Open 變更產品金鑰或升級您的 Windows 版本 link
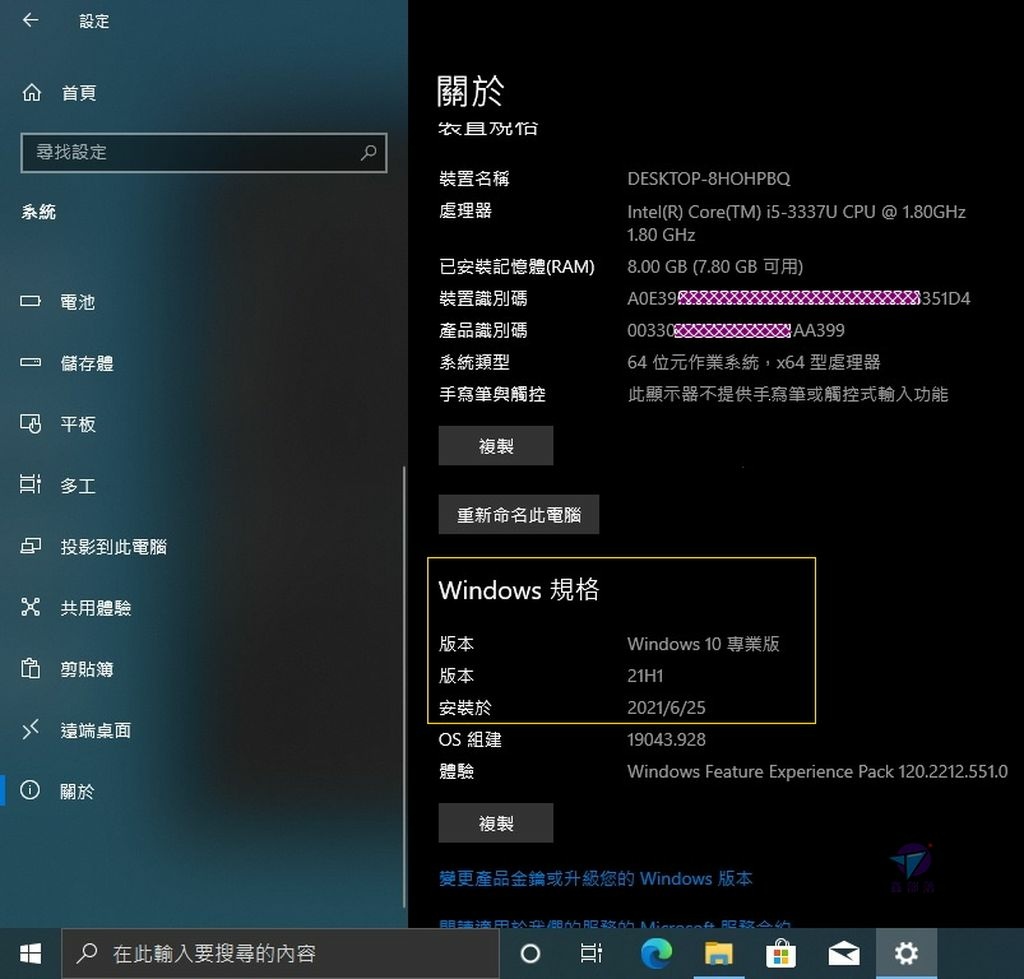 pos(595,878)
